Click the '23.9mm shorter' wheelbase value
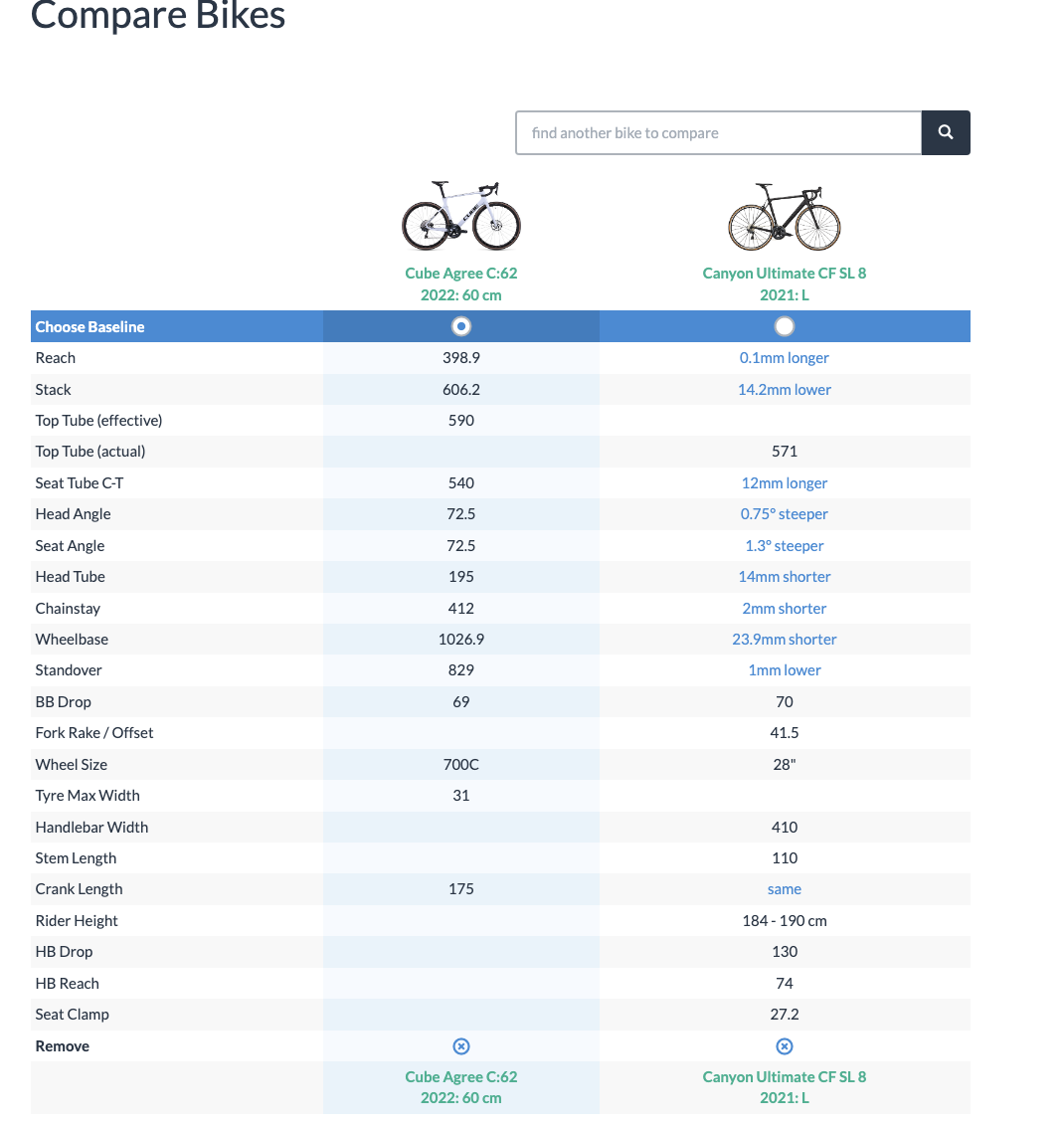 click(784, 640)
